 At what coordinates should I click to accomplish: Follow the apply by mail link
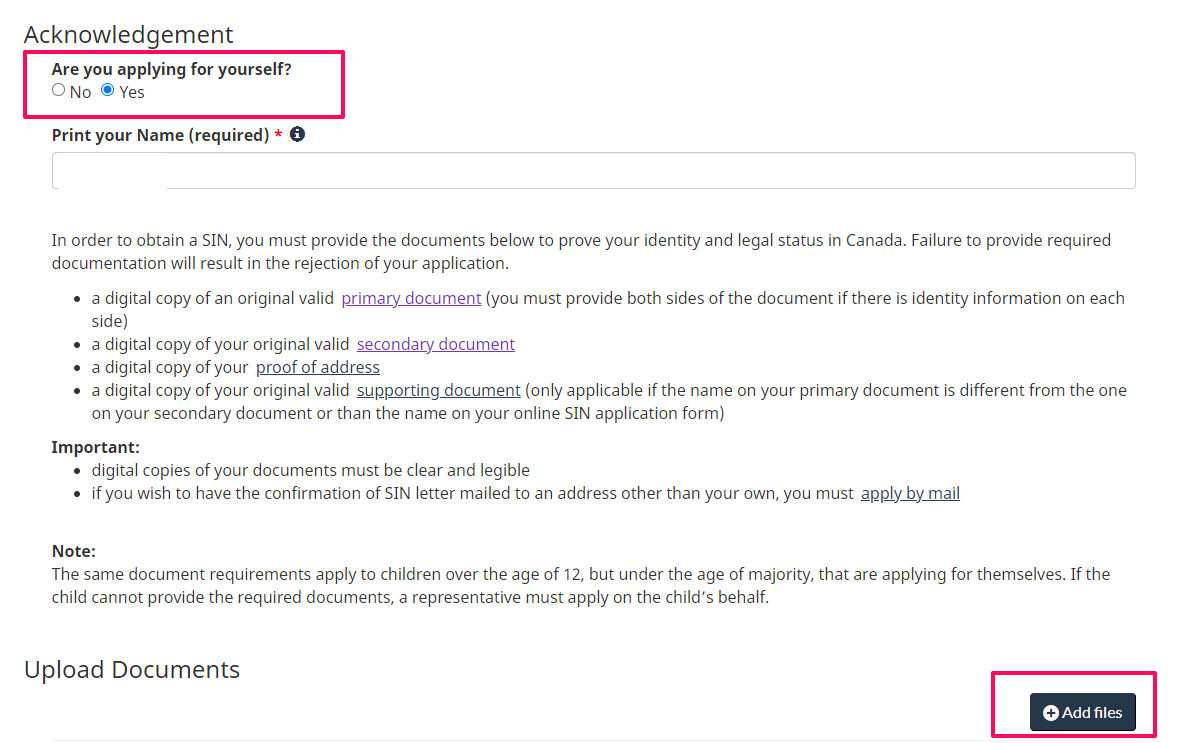910,493
